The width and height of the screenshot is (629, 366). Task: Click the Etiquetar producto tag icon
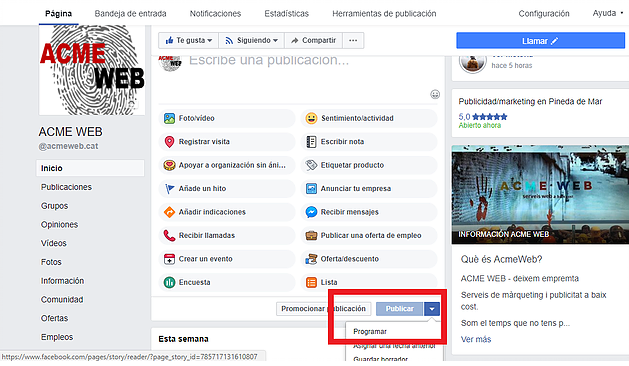click(311, 165)
